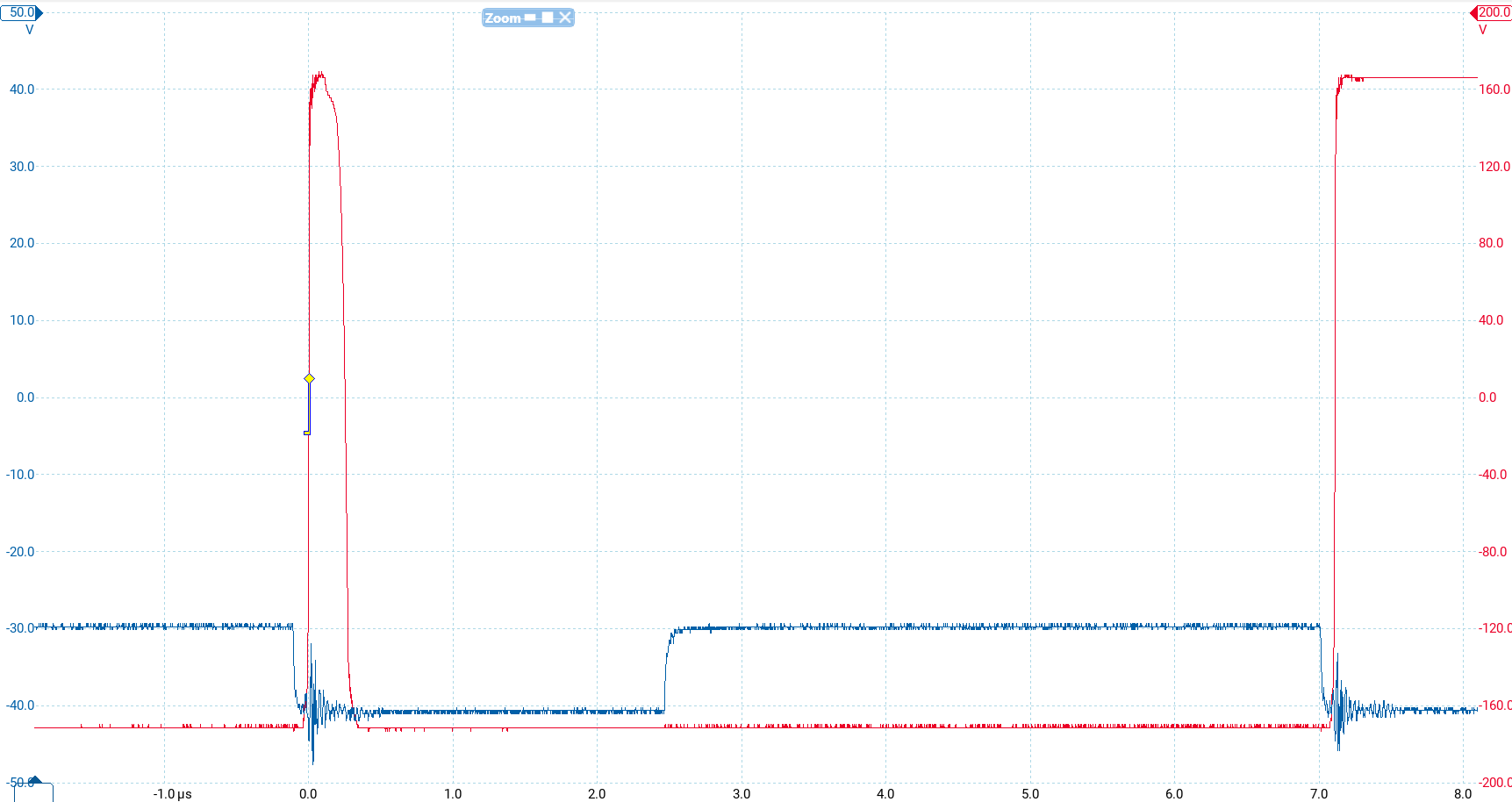This screenshot has height=802, width=1512.
Task: Click the red V unit label
Action: pyautogui.click(x=1483, y=30)
